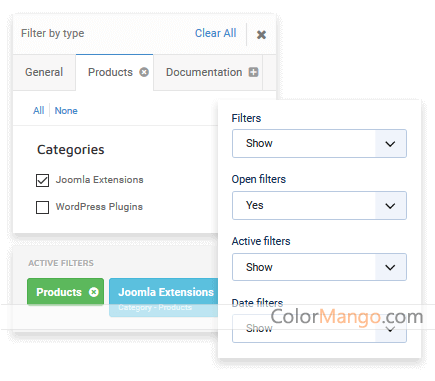Switch to the Documentation tab
Viewport: 435px width, 381px height.
click(x=208, y=72)
